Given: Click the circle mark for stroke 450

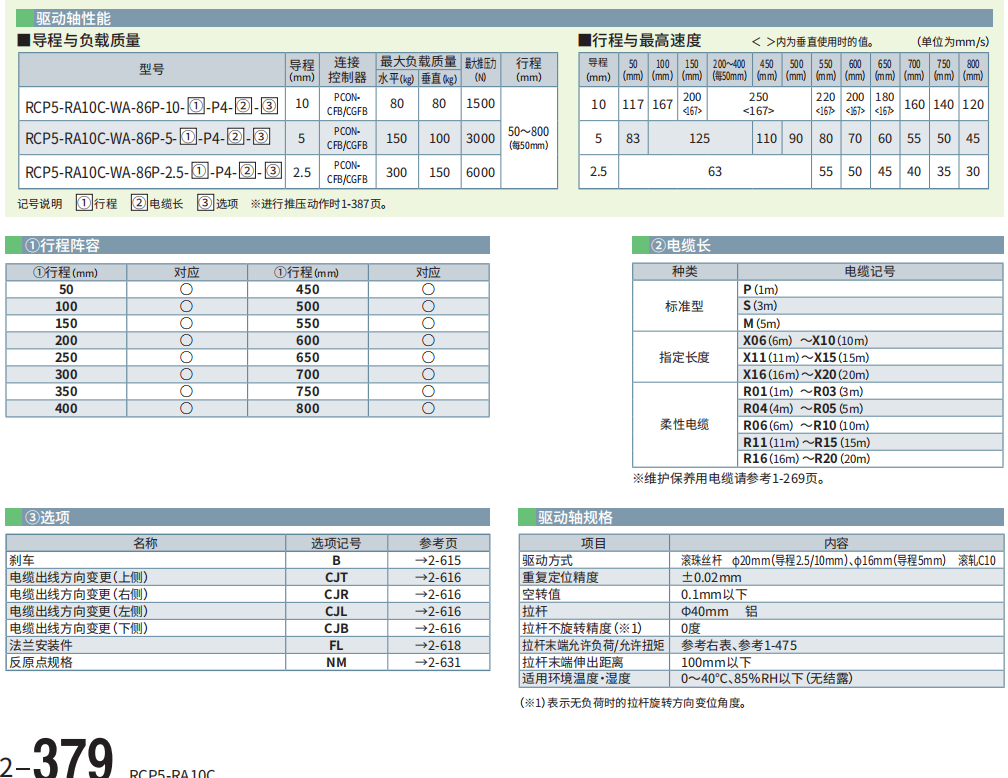Looking at the screenshot, I should pos(428,289).
